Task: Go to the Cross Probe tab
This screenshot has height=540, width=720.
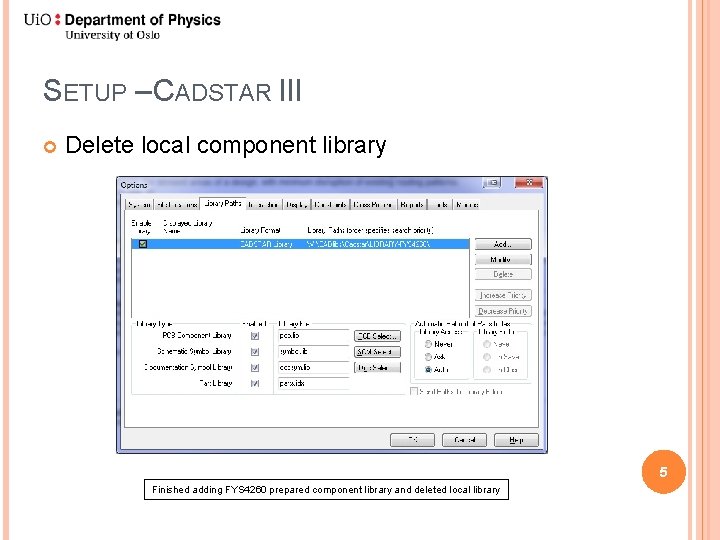Action: tap(373, 205)
